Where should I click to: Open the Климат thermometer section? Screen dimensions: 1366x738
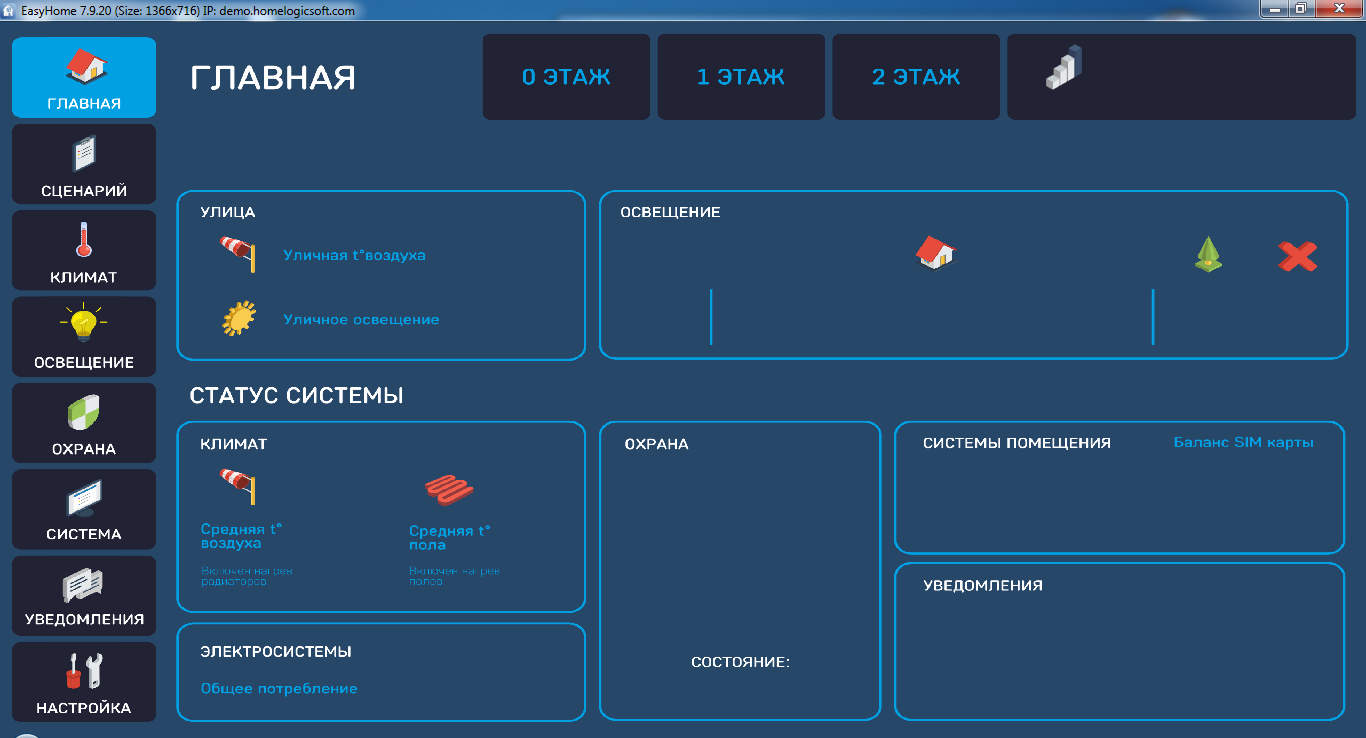point(84,251)
